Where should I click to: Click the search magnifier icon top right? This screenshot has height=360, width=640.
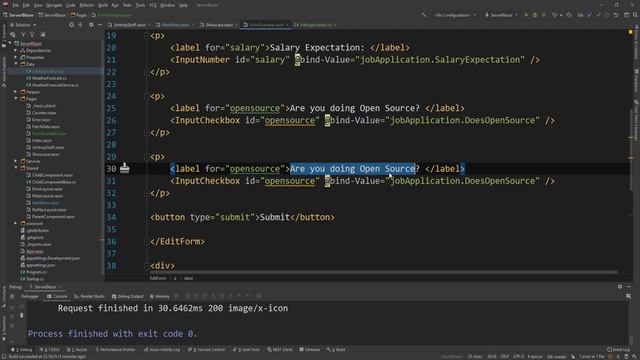[x=635, y=15]
